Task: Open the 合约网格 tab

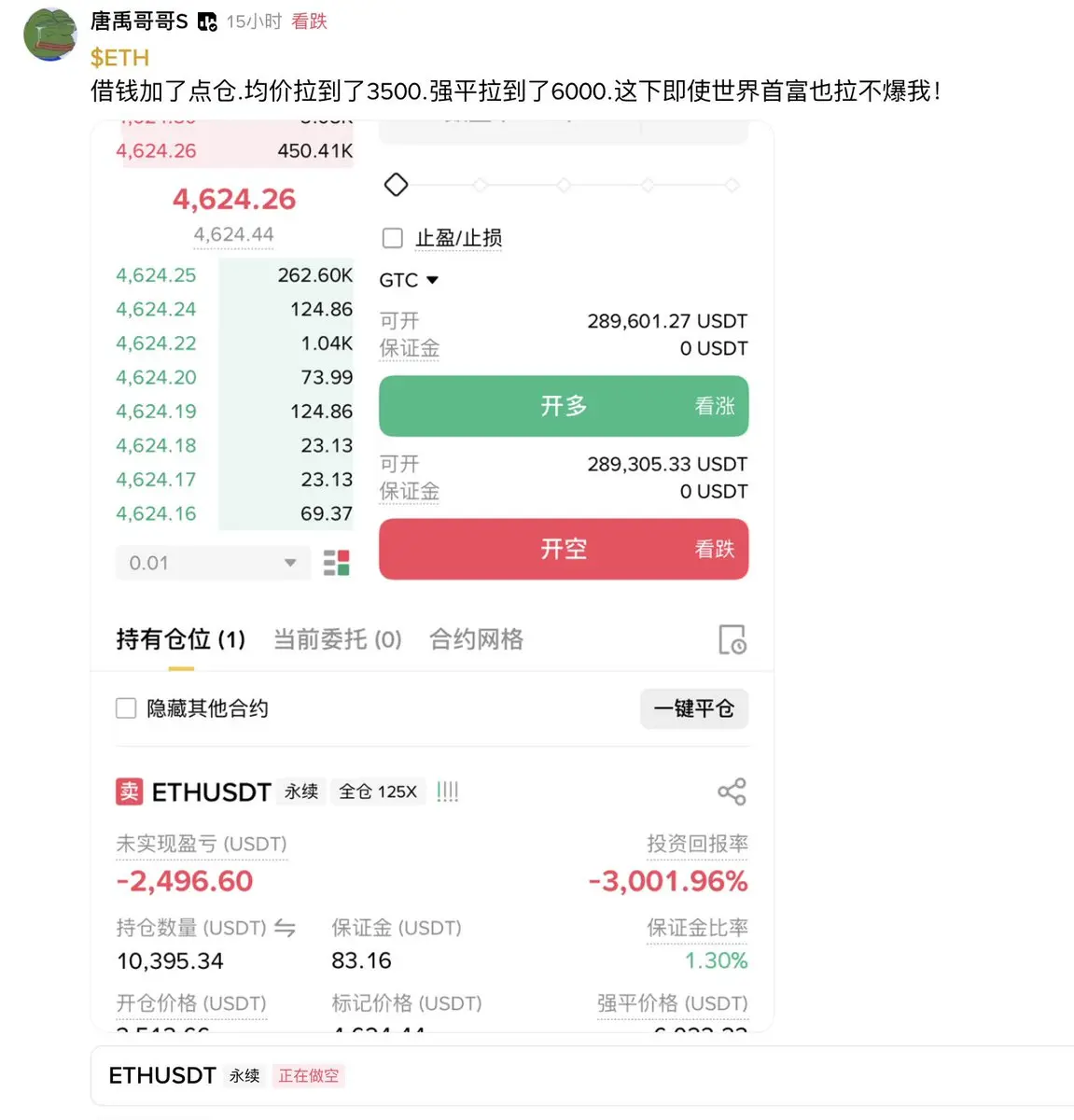Action: click(476, 639)
